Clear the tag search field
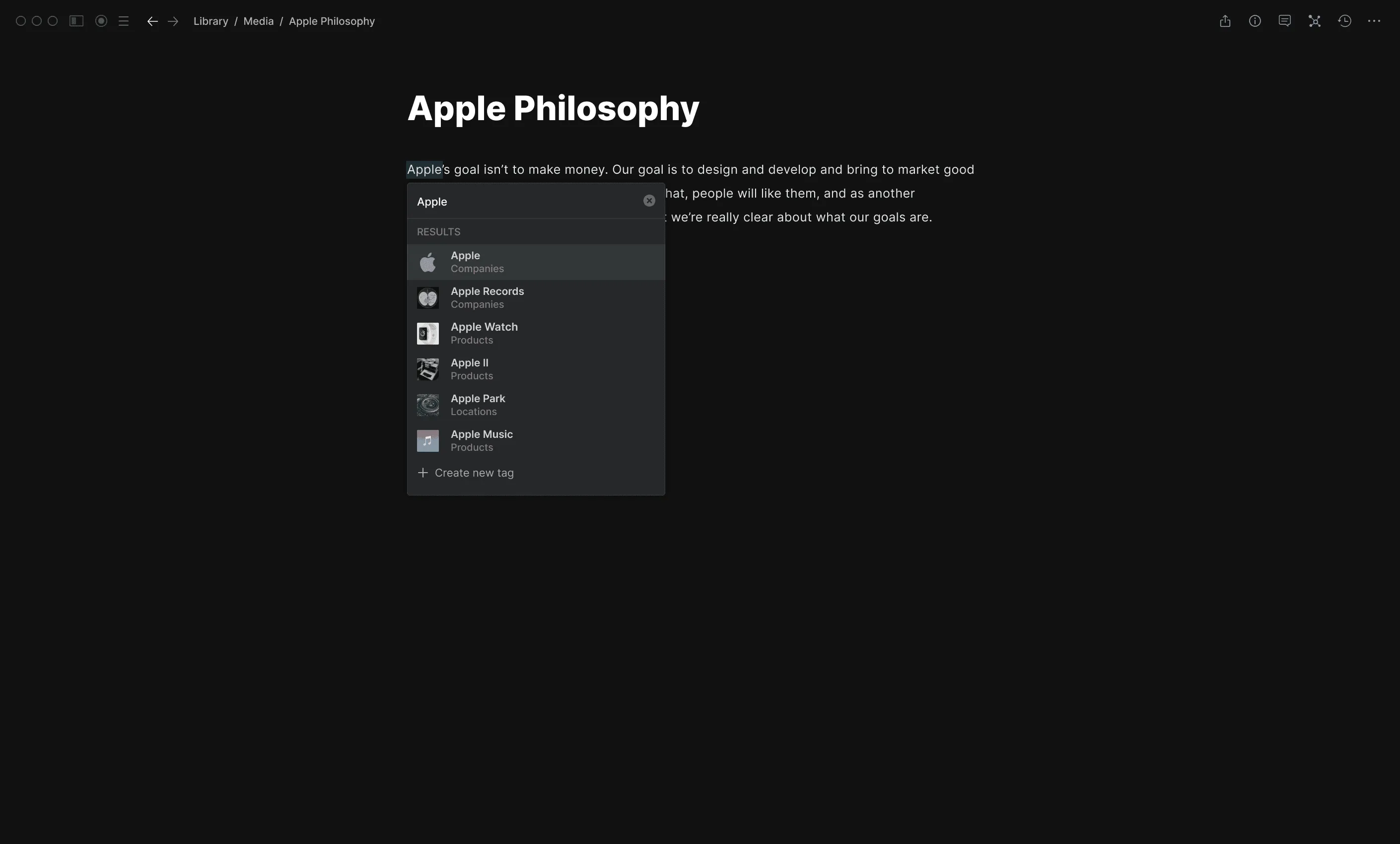Screen dimensions: 1400x844 [x=649, y=201]
